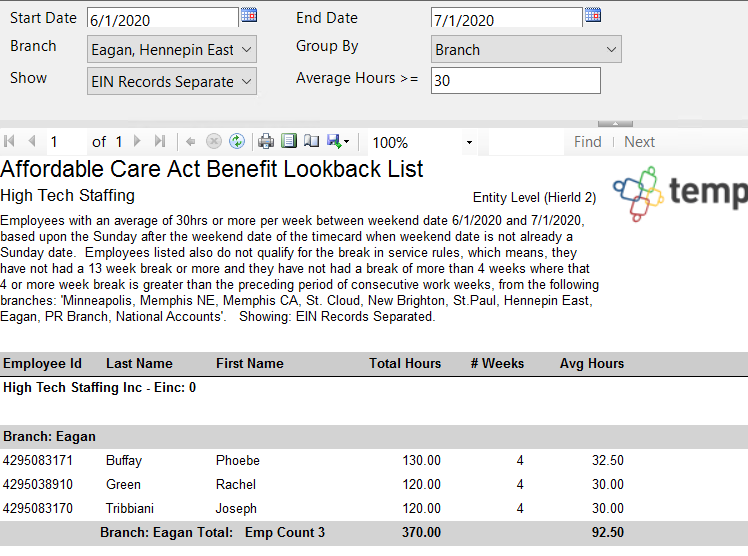Click the Average Hours field

[x=516, y=81]
